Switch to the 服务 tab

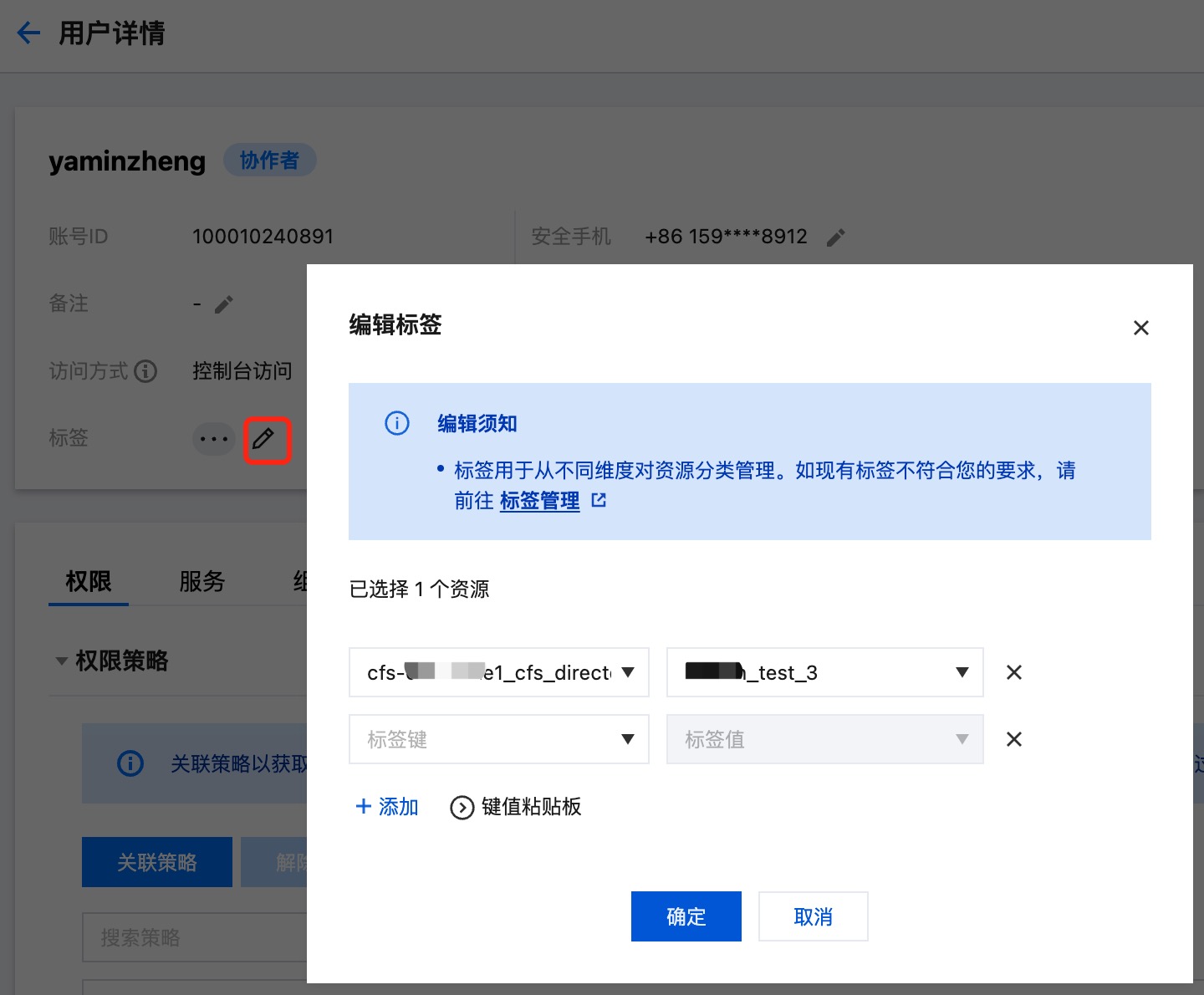[202, 581]
